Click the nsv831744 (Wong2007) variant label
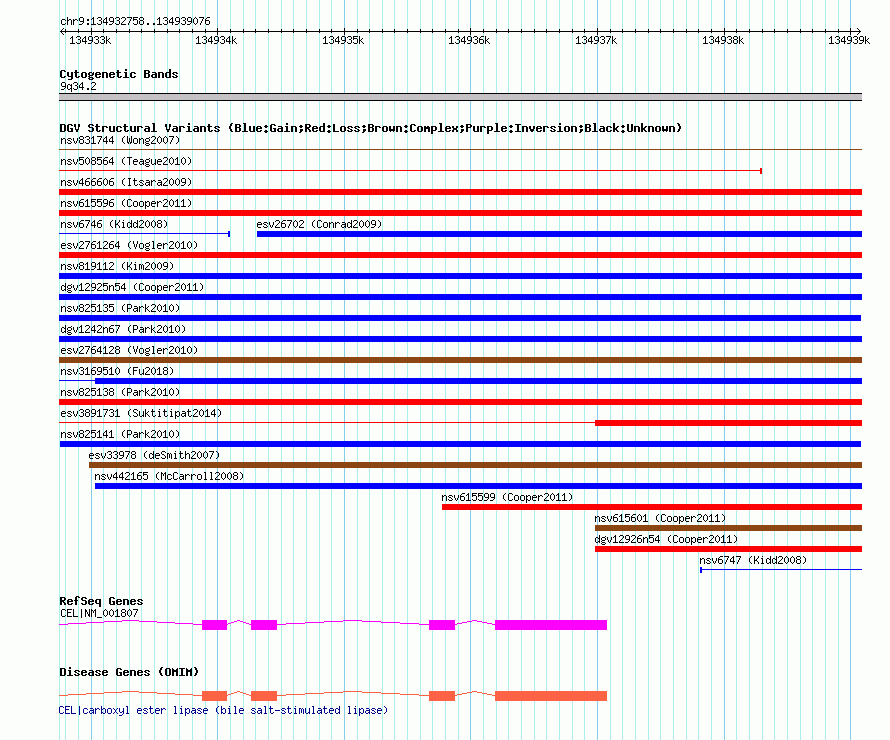This screenshot has height=740, width=890. point(120,140)
